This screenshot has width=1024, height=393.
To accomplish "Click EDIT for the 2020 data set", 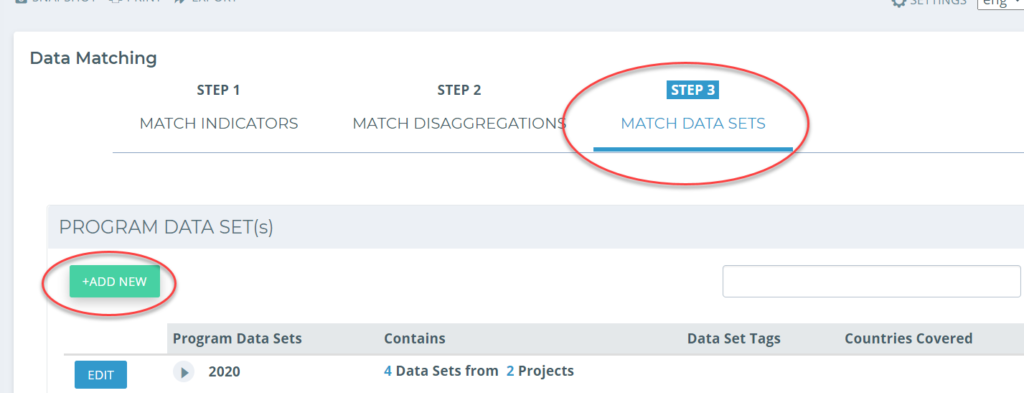I will click(x=101, y=375).
